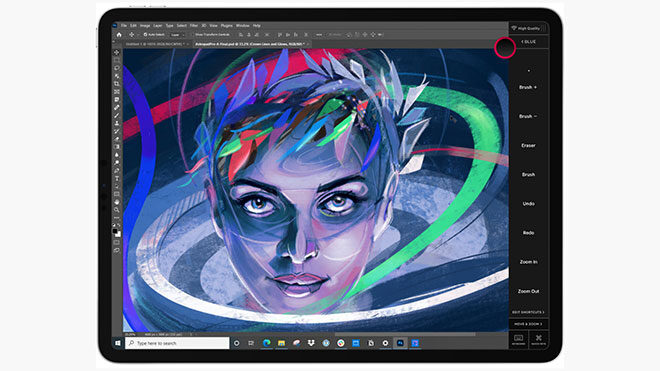Click the Move tool preset icon in options bar

(132, 35)
